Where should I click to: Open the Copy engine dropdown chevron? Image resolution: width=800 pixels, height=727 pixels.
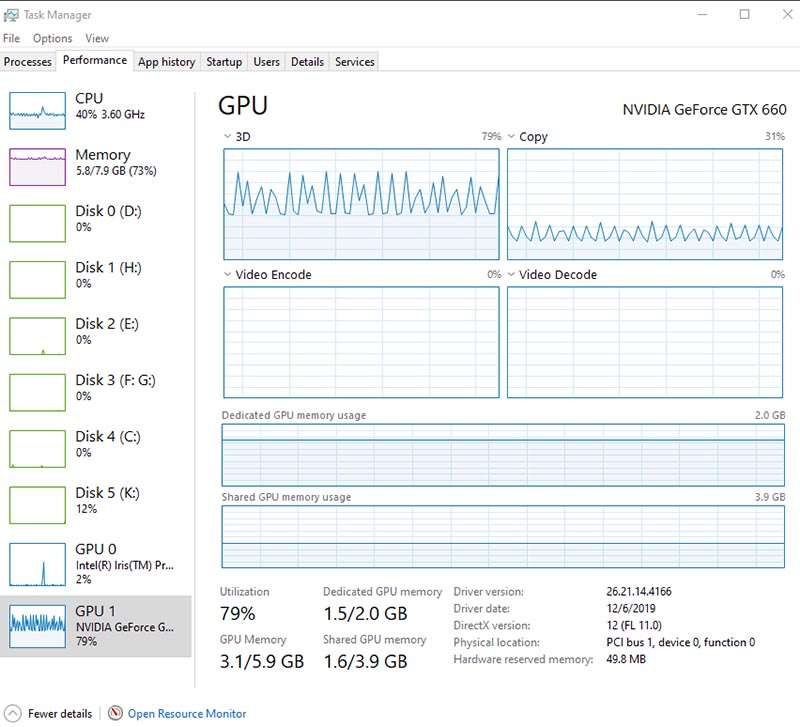pyautogui.click(x=511, y=136)
